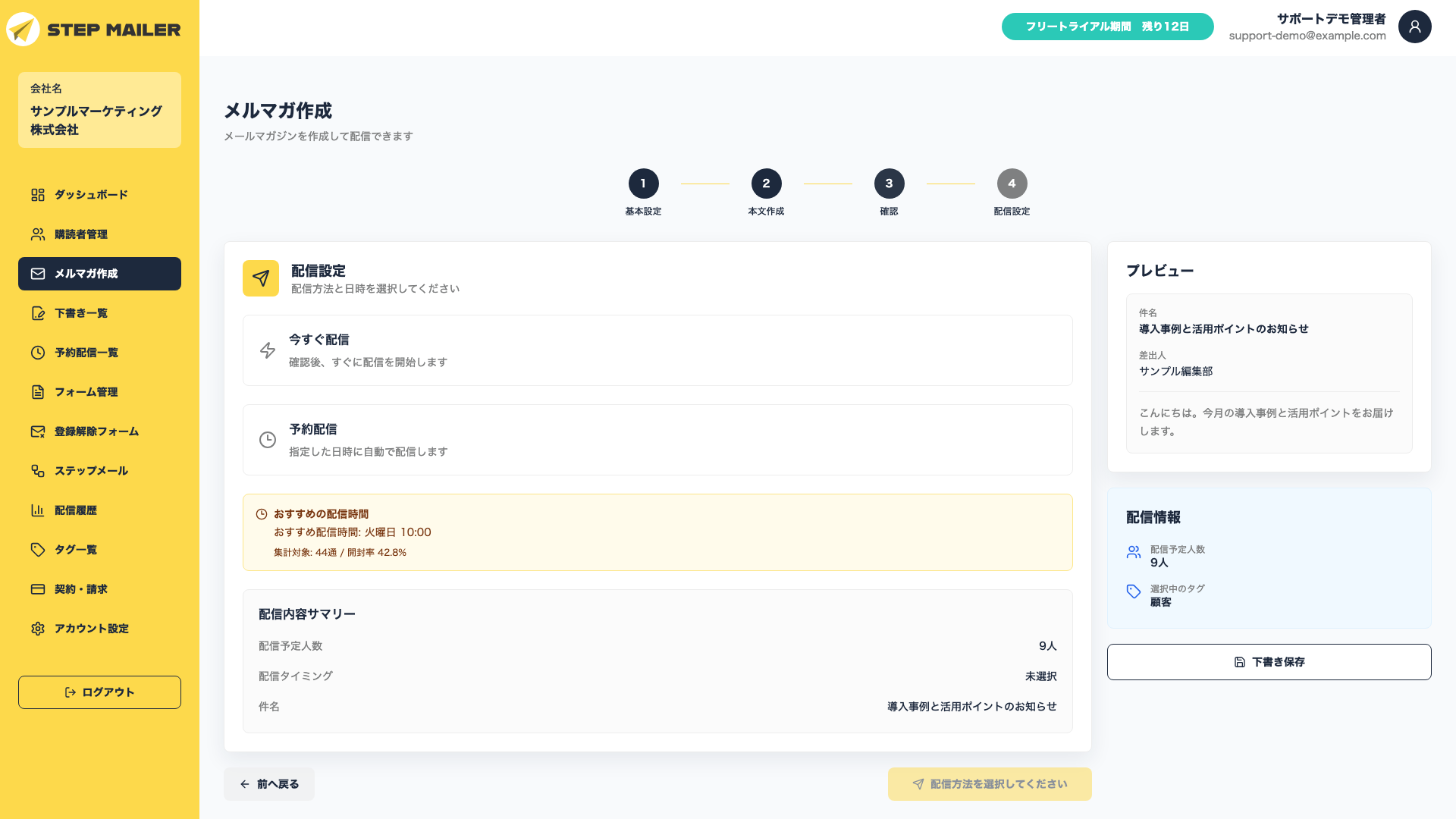Click the ダッシュボード grid icon

tap(38, 195)
